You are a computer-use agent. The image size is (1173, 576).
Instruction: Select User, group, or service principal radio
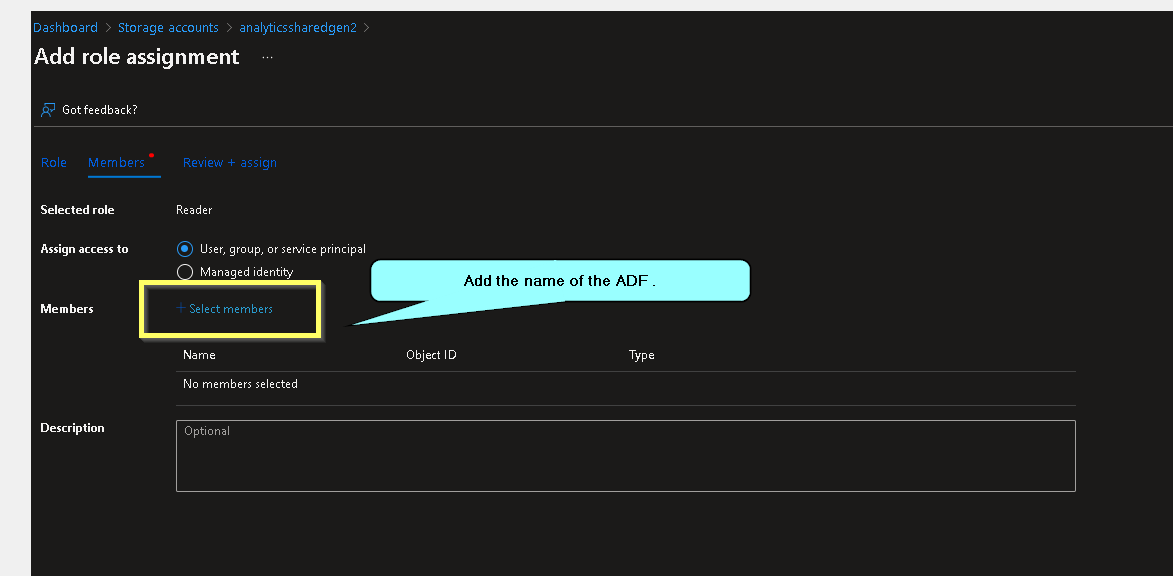(x=185, y=248)
